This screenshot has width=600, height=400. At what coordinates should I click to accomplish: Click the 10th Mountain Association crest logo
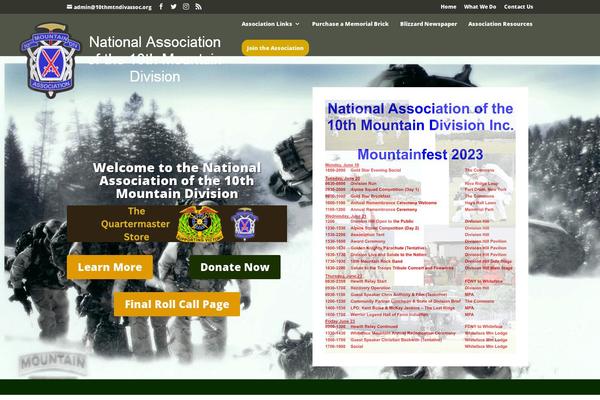pos(51,60)
